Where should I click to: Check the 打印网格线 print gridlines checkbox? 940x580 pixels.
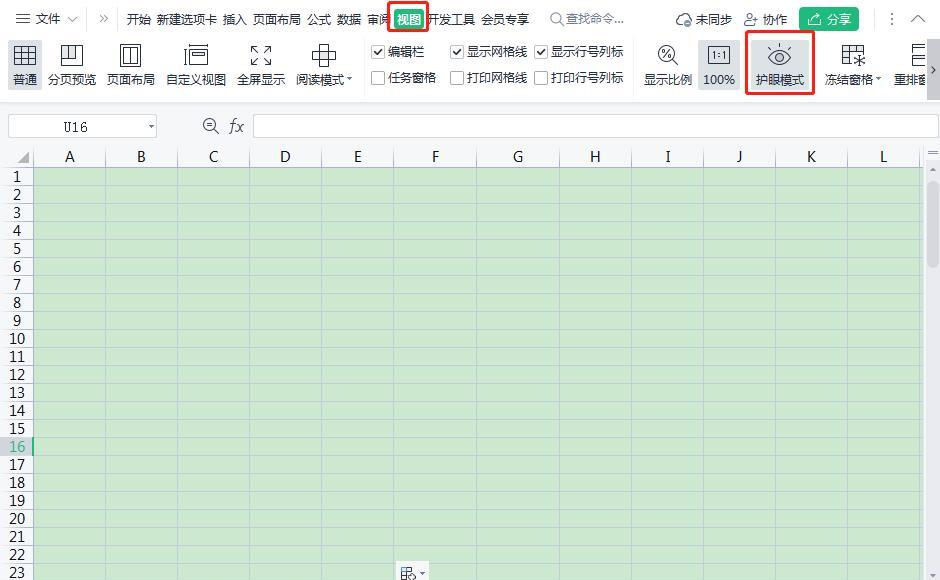(457, 78)
